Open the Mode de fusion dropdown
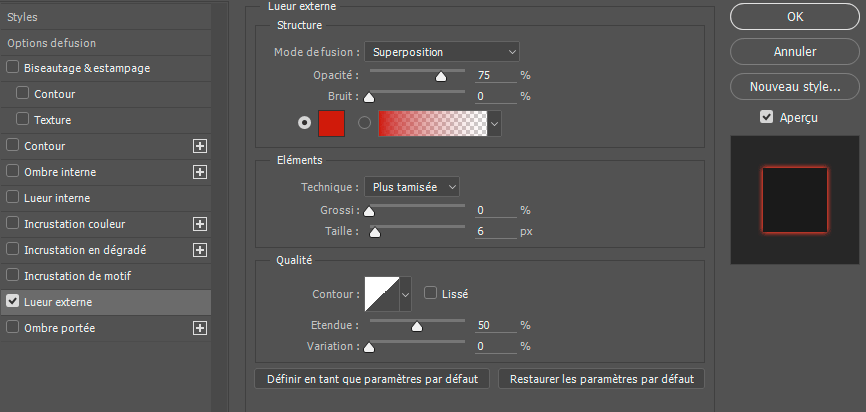866x412 pixels. click(441, 52)
